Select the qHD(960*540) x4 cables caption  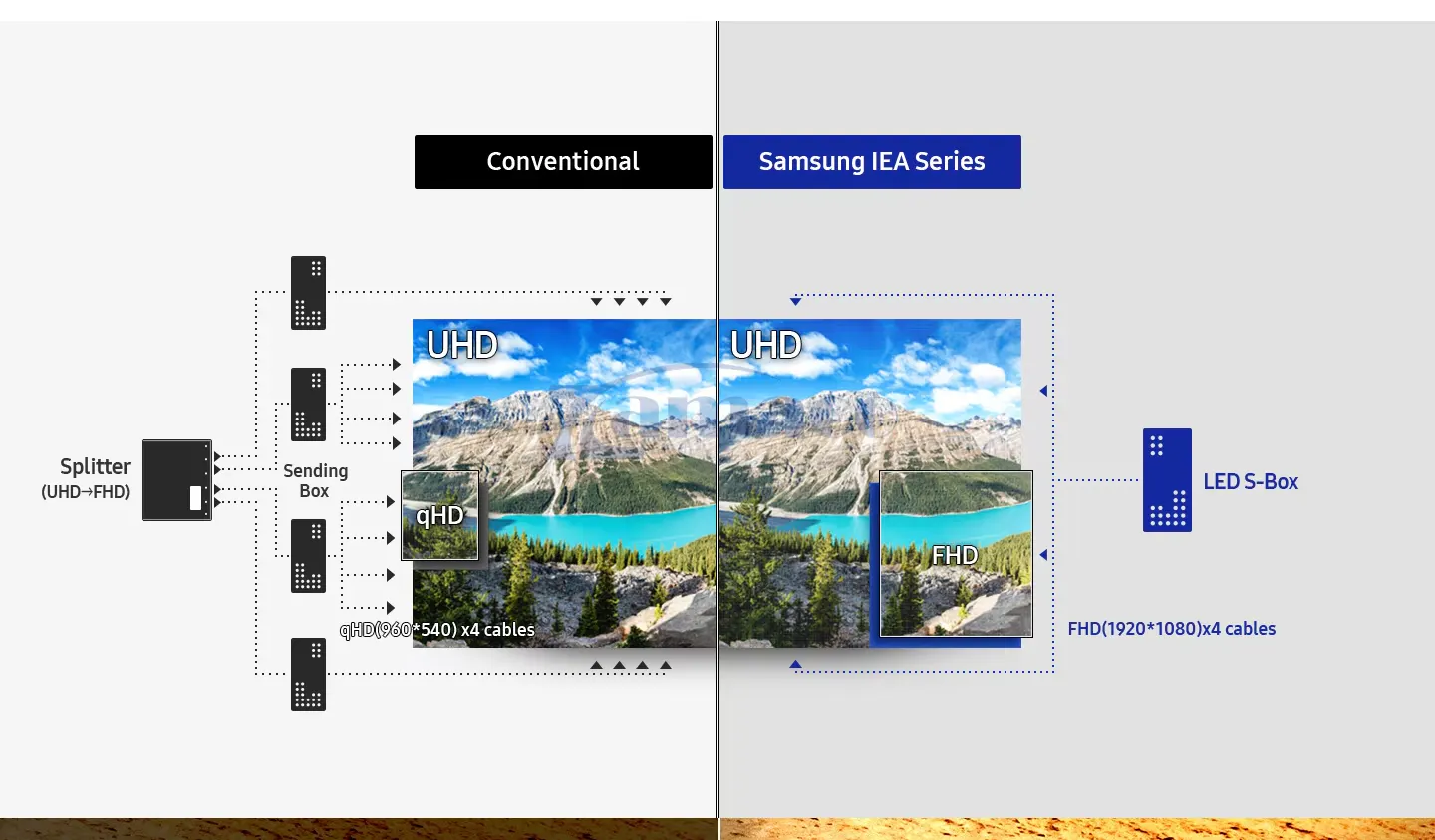coord(437,630)
